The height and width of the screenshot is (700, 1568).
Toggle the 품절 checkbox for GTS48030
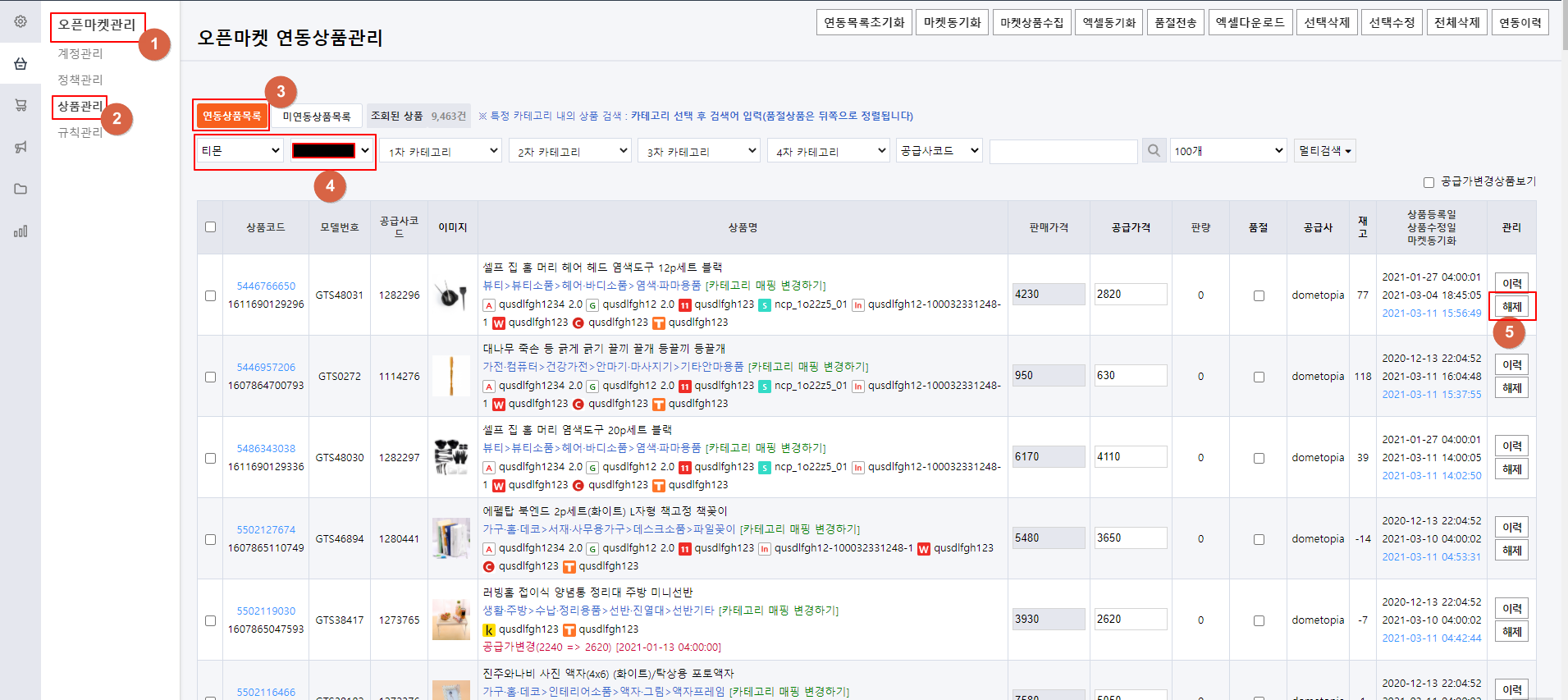(x=1259, y=458)
